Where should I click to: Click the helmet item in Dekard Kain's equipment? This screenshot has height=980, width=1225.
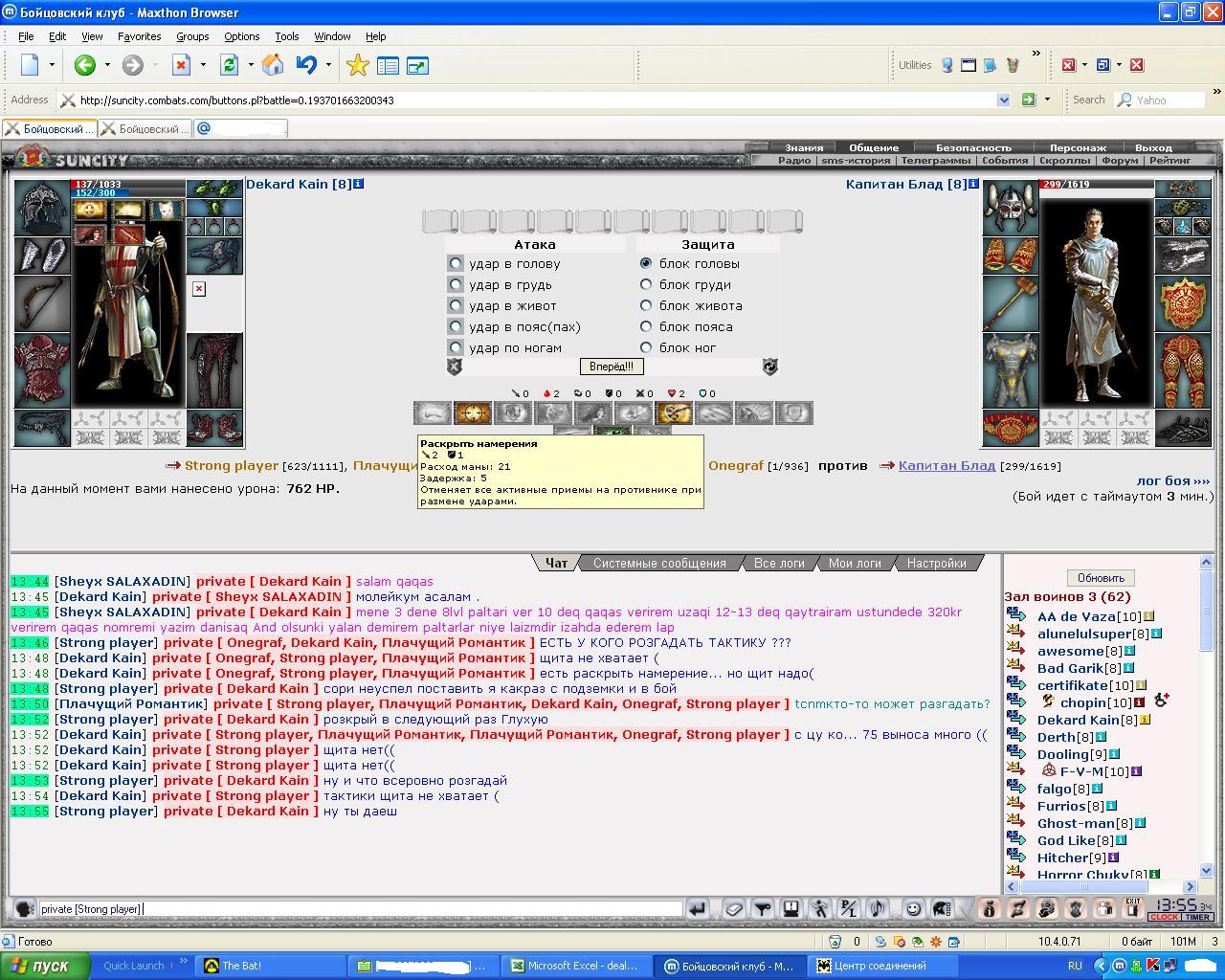tap(42, 206)
